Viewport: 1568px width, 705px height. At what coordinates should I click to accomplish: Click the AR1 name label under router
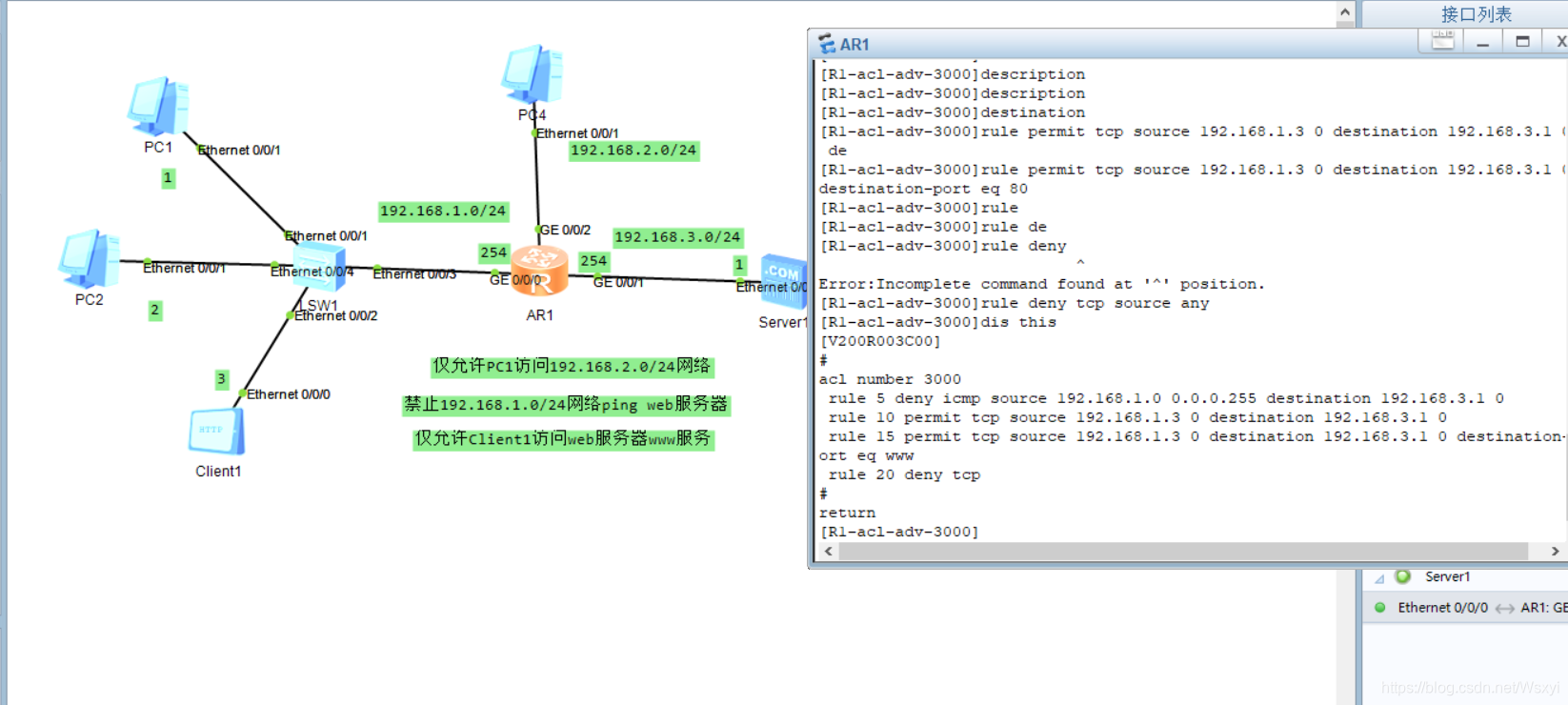(540, 314)
